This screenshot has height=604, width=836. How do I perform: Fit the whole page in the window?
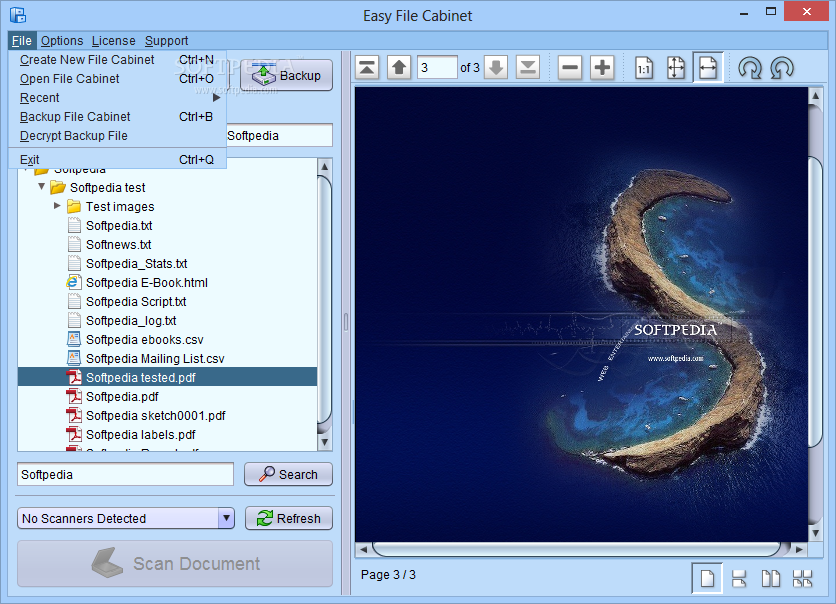pyautogui.click(x=676, y=68)
